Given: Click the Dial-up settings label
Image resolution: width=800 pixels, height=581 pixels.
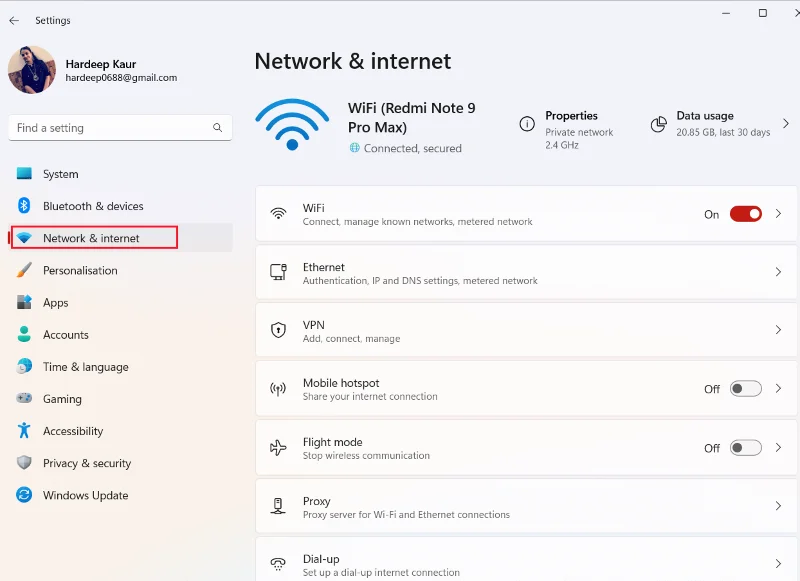Looking at the screenshot, I should point(321,559).
